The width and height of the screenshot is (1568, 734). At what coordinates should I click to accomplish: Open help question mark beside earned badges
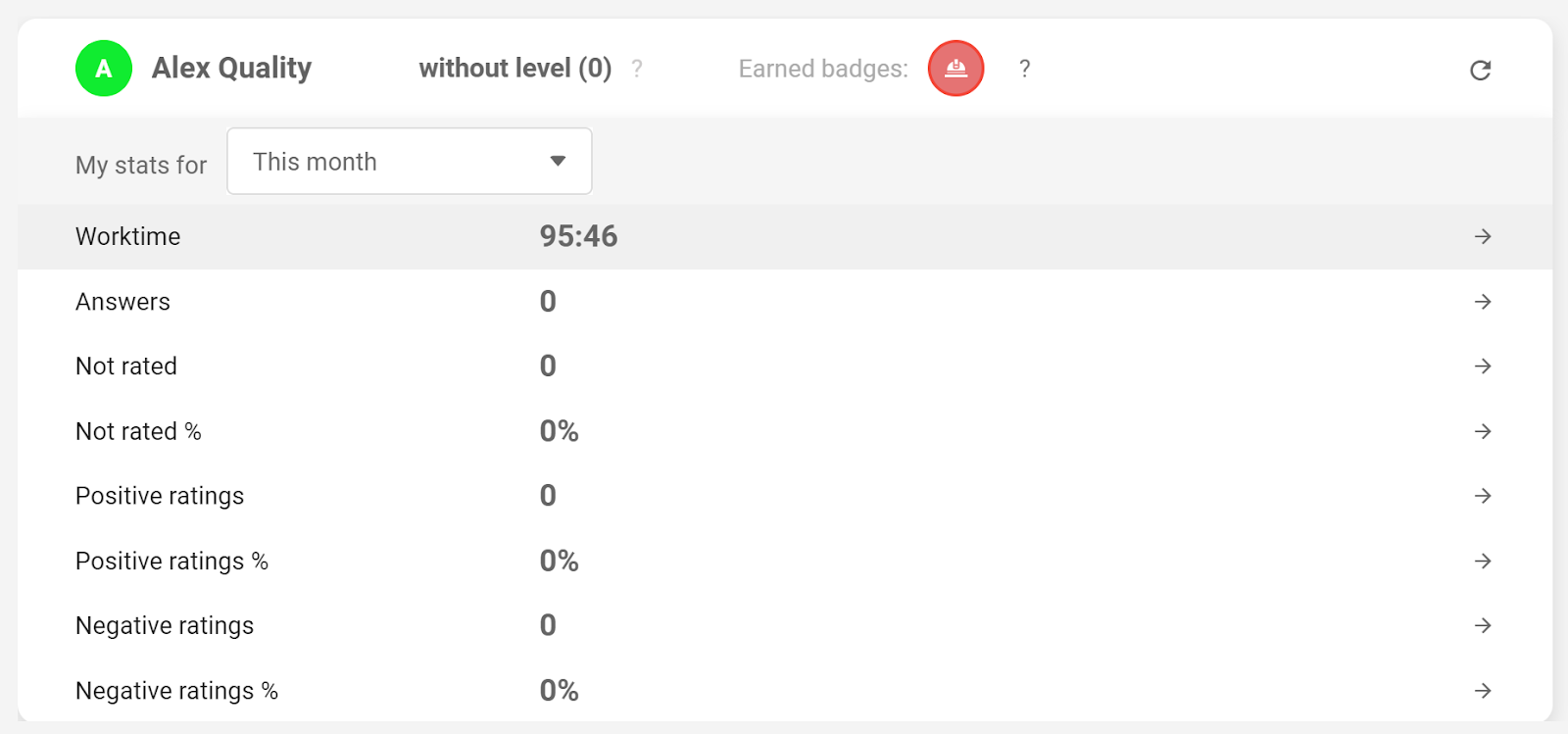(1024, 69)
